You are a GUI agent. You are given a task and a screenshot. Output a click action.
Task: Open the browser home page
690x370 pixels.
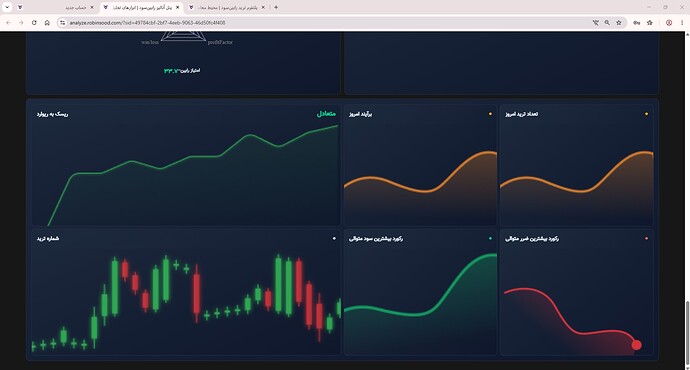(47, 22)
